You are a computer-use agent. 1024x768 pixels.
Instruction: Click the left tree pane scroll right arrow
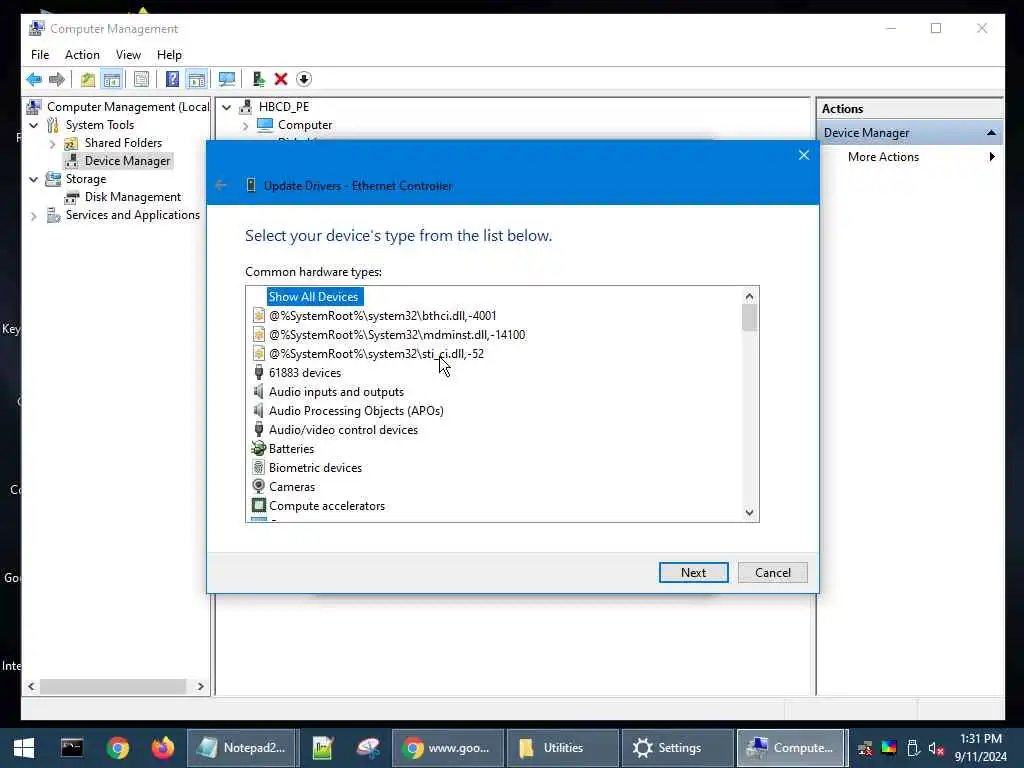tap(200, 686)
